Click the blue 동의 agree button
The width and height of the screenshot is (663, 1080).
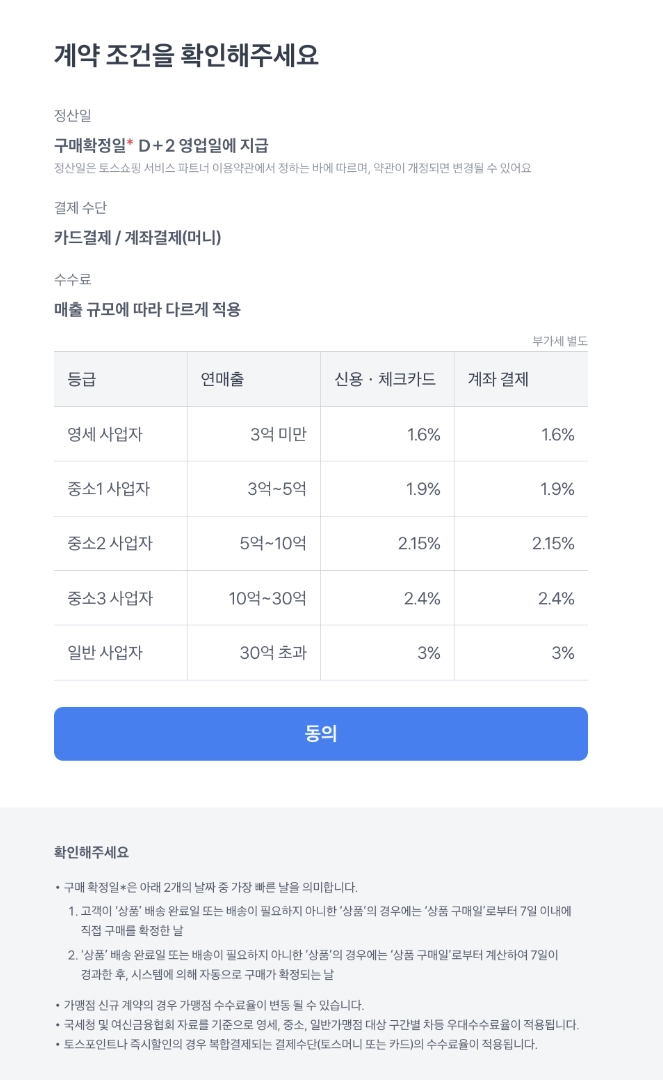(x=320, y=733)
